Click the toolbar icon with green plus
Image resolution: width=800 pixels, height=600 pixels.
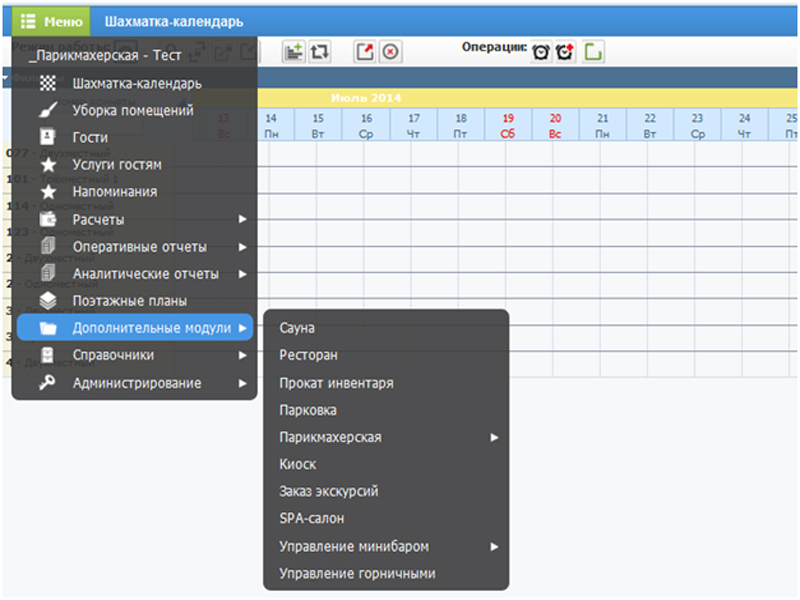point(293,52)
